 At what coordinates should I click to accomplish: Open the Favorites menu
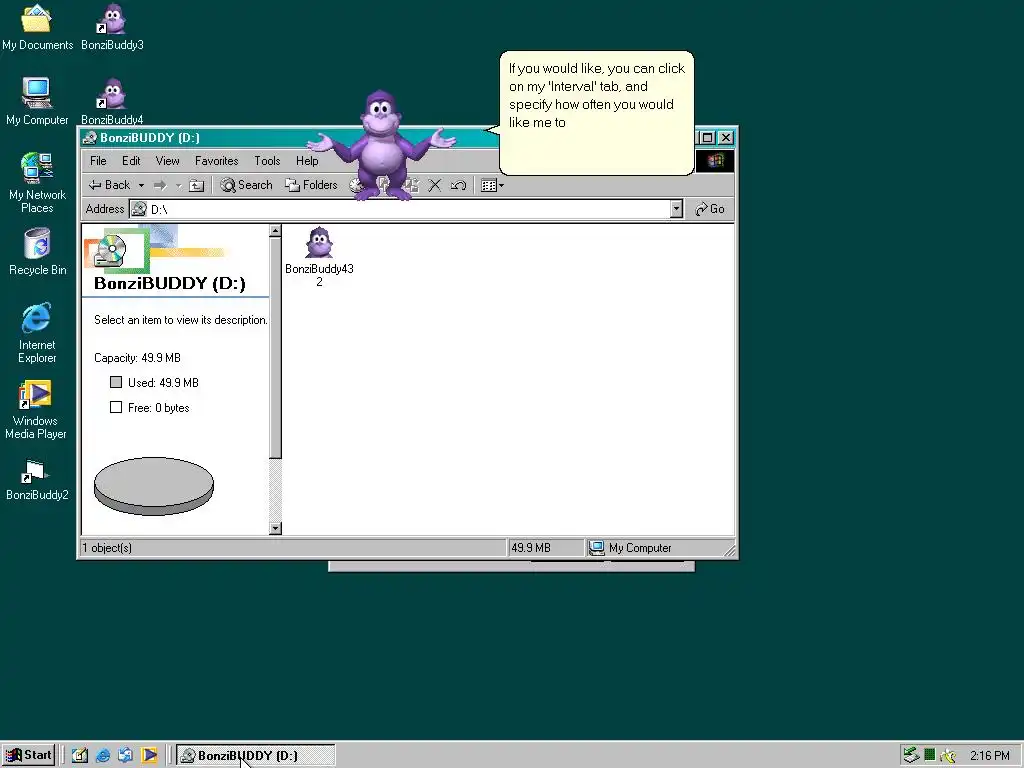[x=216, y=161]
